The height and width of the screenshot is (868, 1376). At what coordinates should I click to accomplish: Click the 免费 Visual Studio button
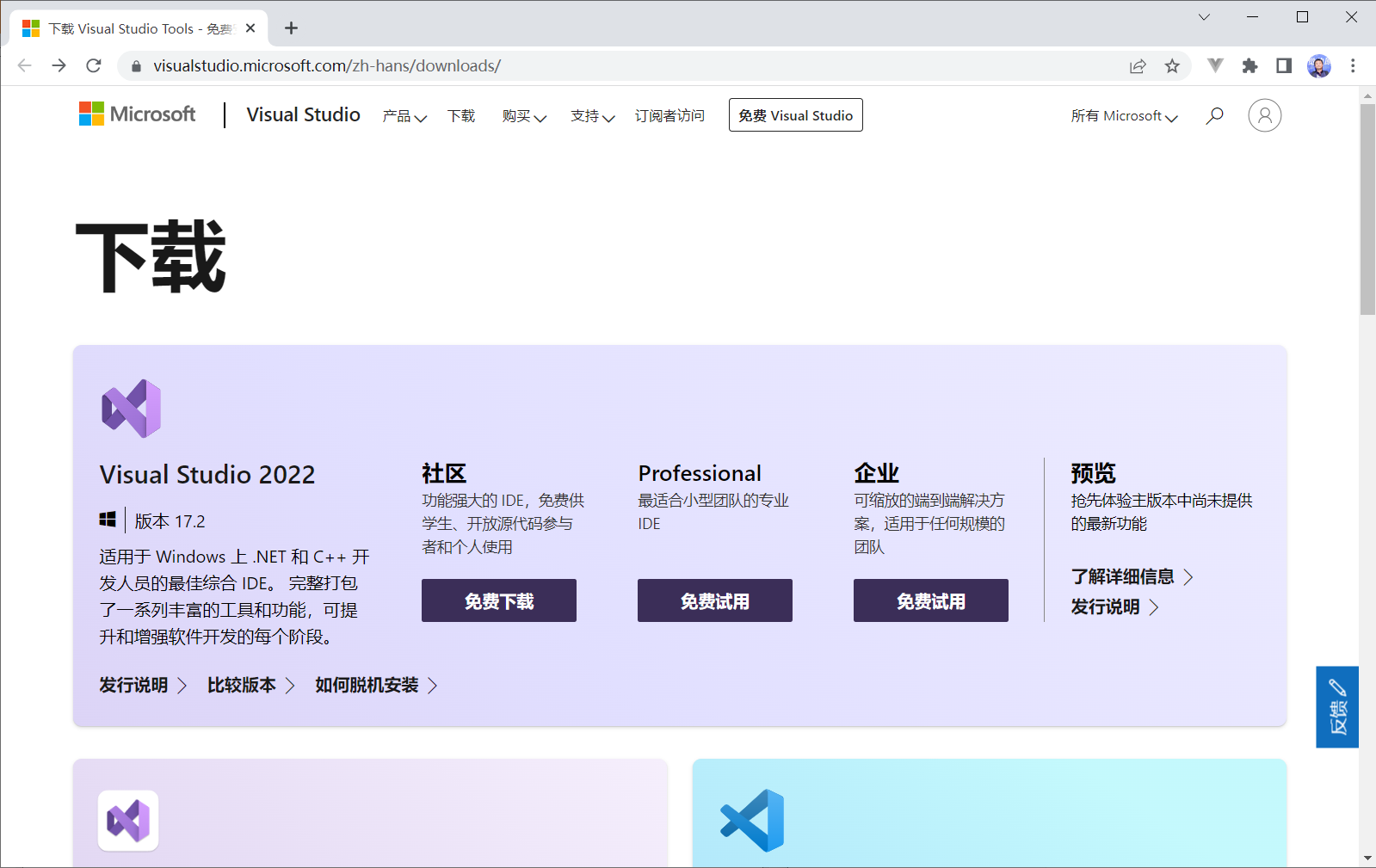(x=795, y=115)
